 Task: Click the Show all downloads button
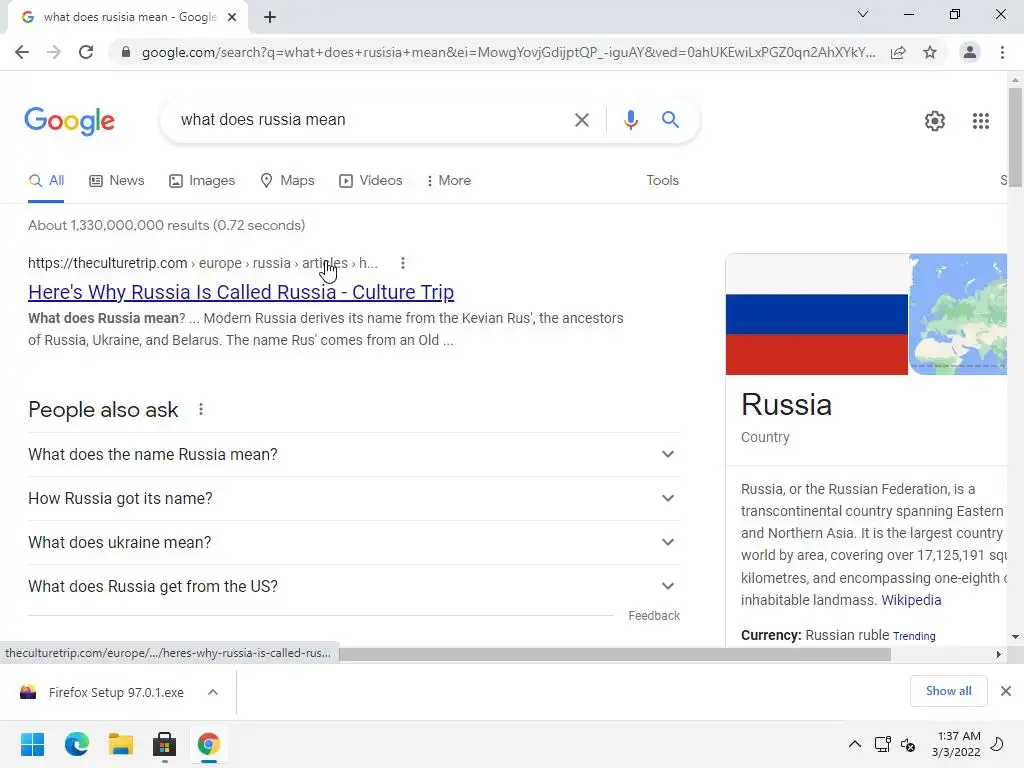pos(948,691)
